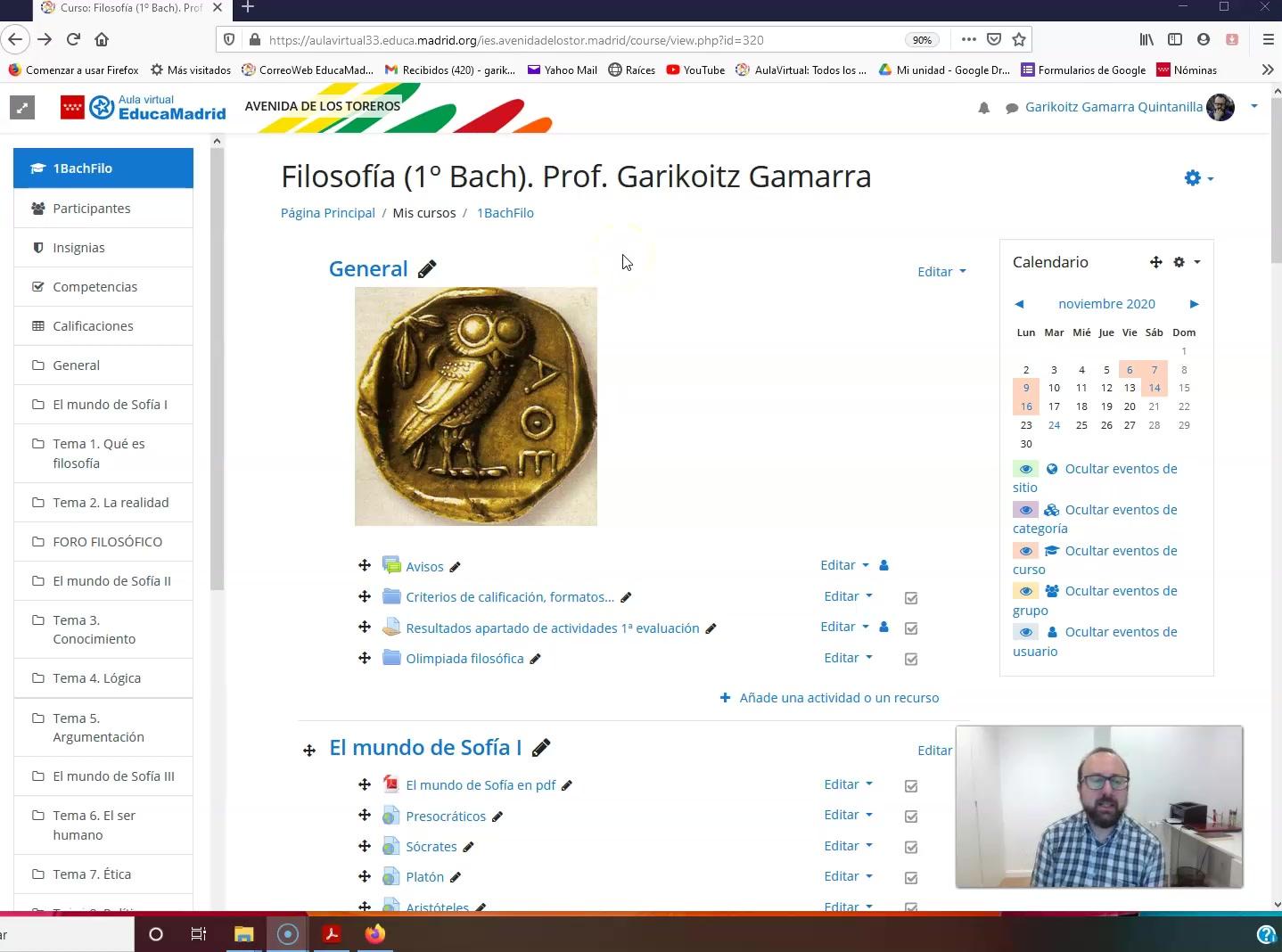Open Firefox from the taskbar

(x=374, y=933)
